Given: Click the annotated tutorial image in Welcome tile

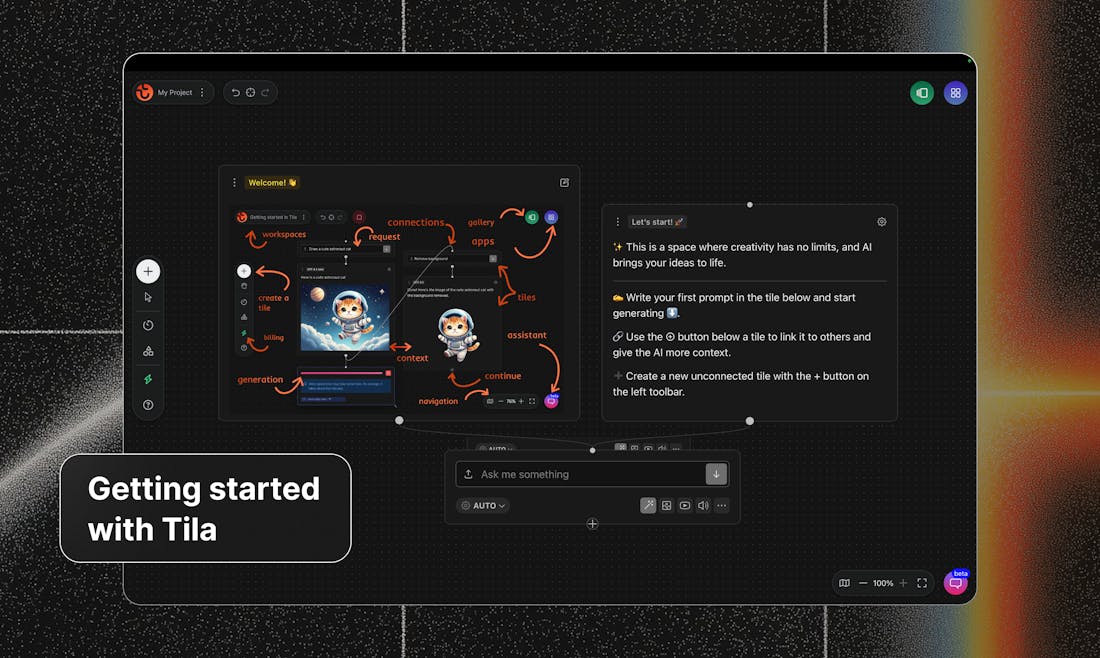Looking at the screenshot, I should [x=398, y=309].
